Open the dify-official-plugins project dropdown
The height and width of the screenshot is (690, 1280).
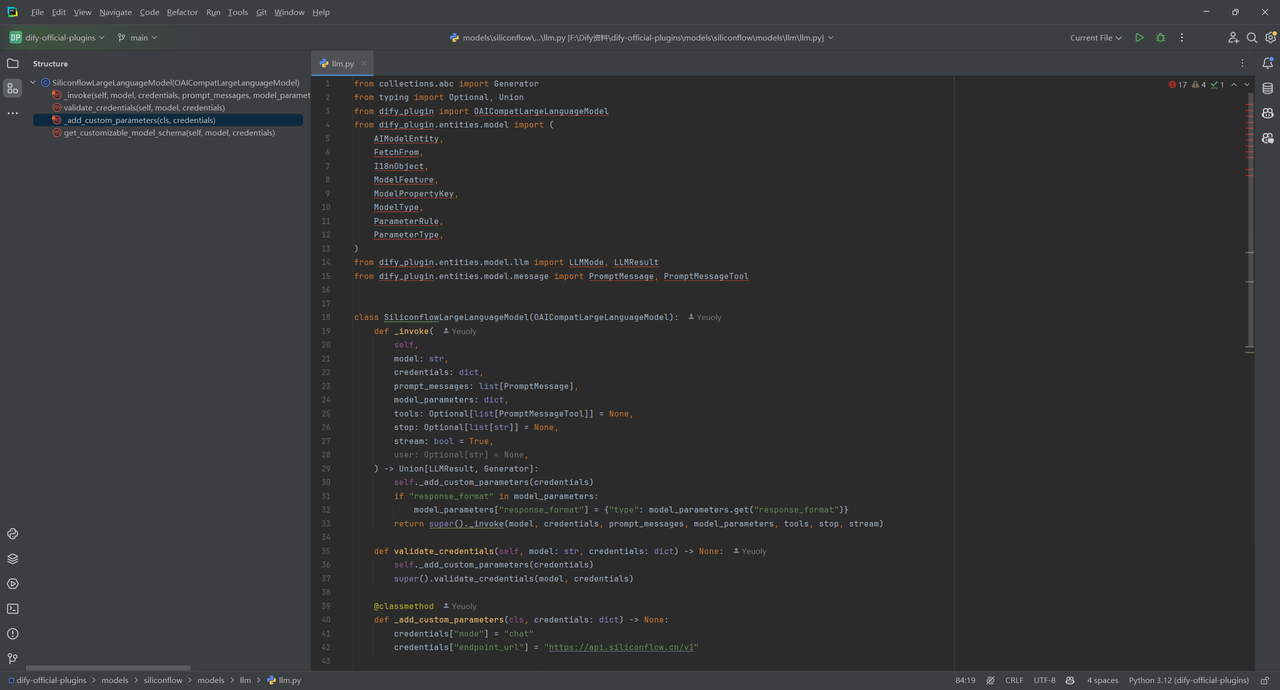(x=57, y=38)
